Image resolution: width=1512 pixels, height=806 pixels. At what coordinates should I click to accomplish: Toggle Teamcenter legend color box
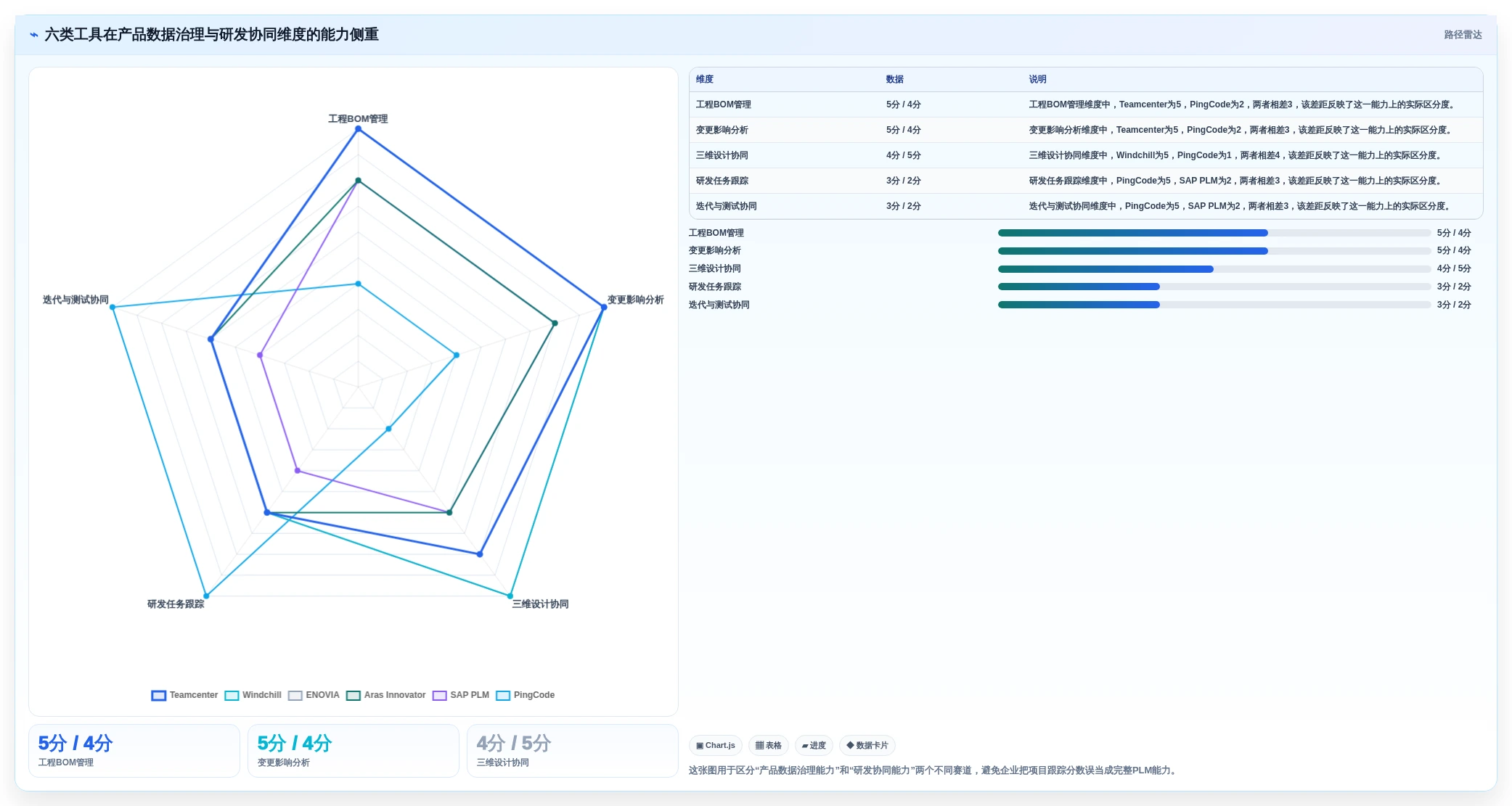tap(158, 695)
